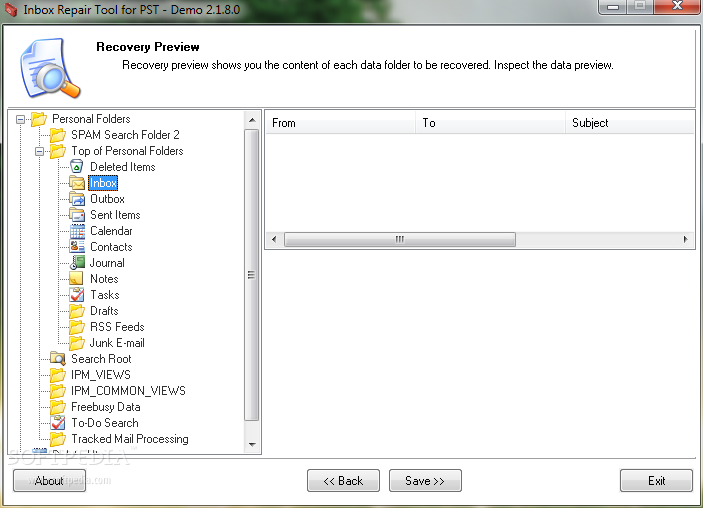Click the Save >> button
This screenshot has height=508, width=703.
(425, 481)
